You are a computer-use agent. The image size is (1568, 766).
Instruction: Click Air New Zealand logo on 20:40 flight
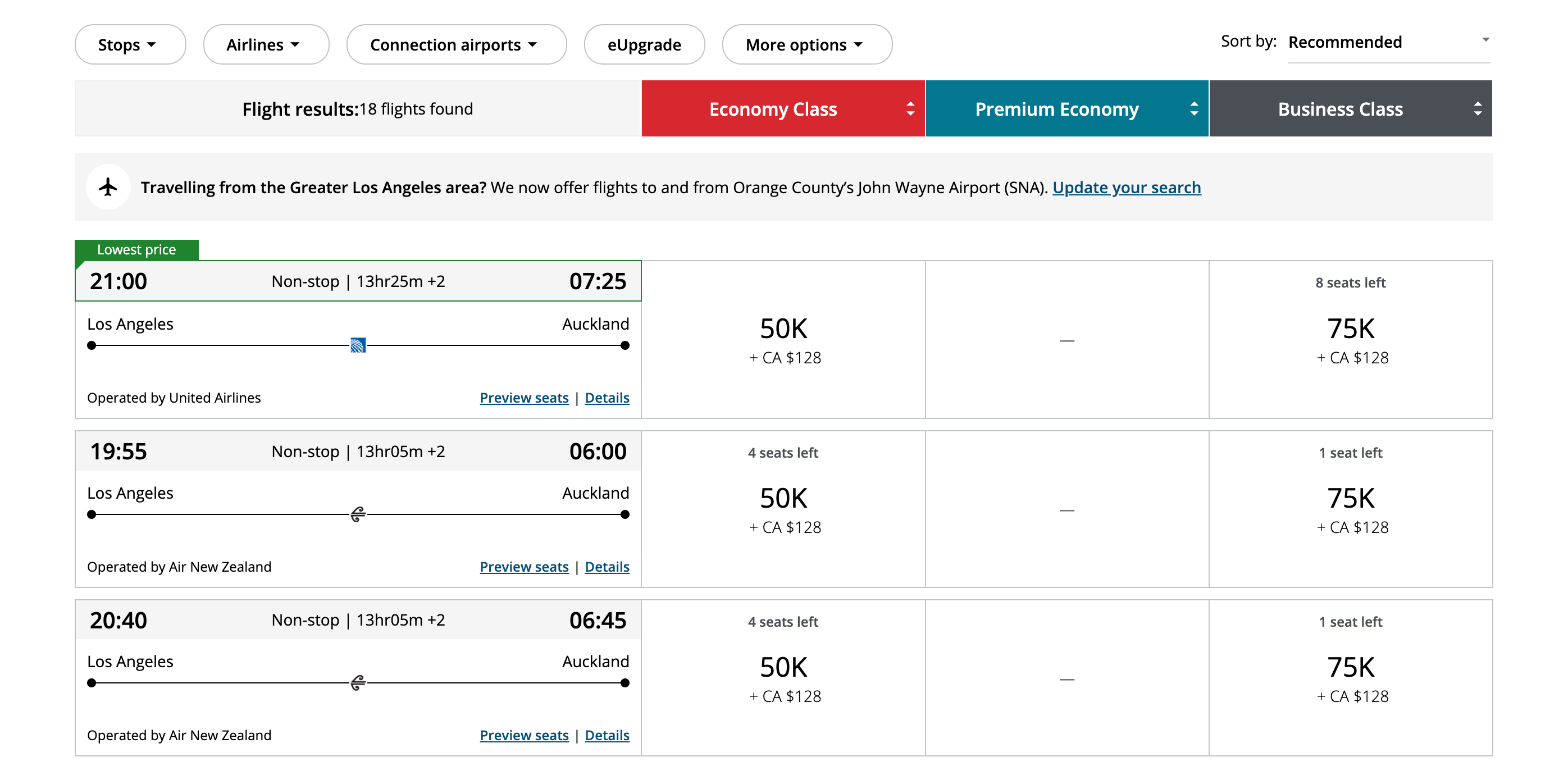coord(358,682)
